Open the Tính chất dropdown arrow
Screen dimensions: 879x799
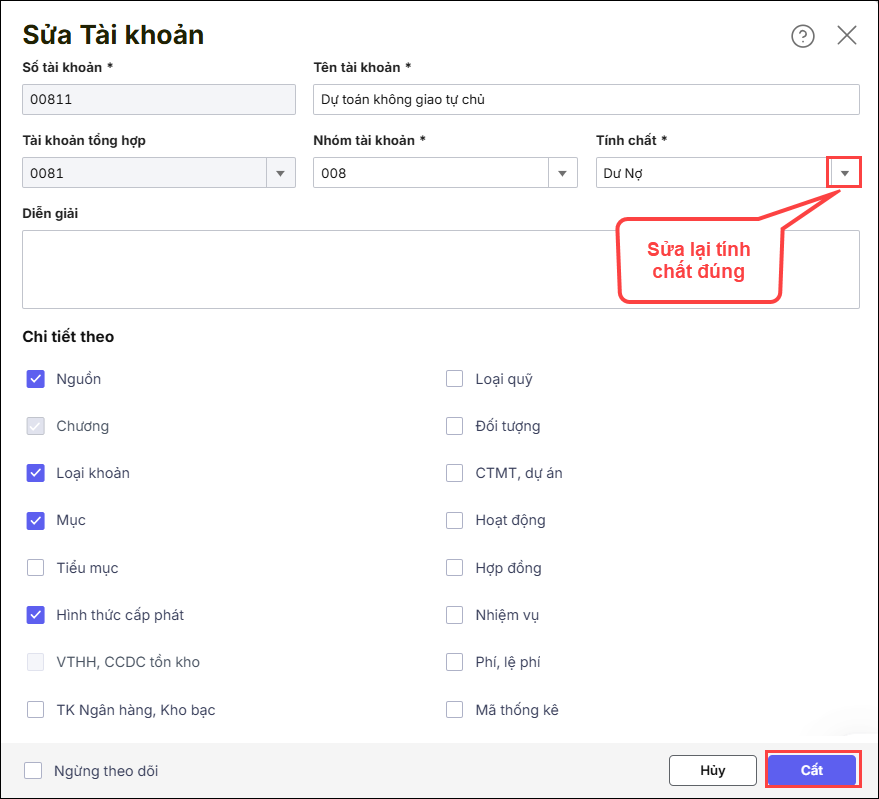pos(845,173)
